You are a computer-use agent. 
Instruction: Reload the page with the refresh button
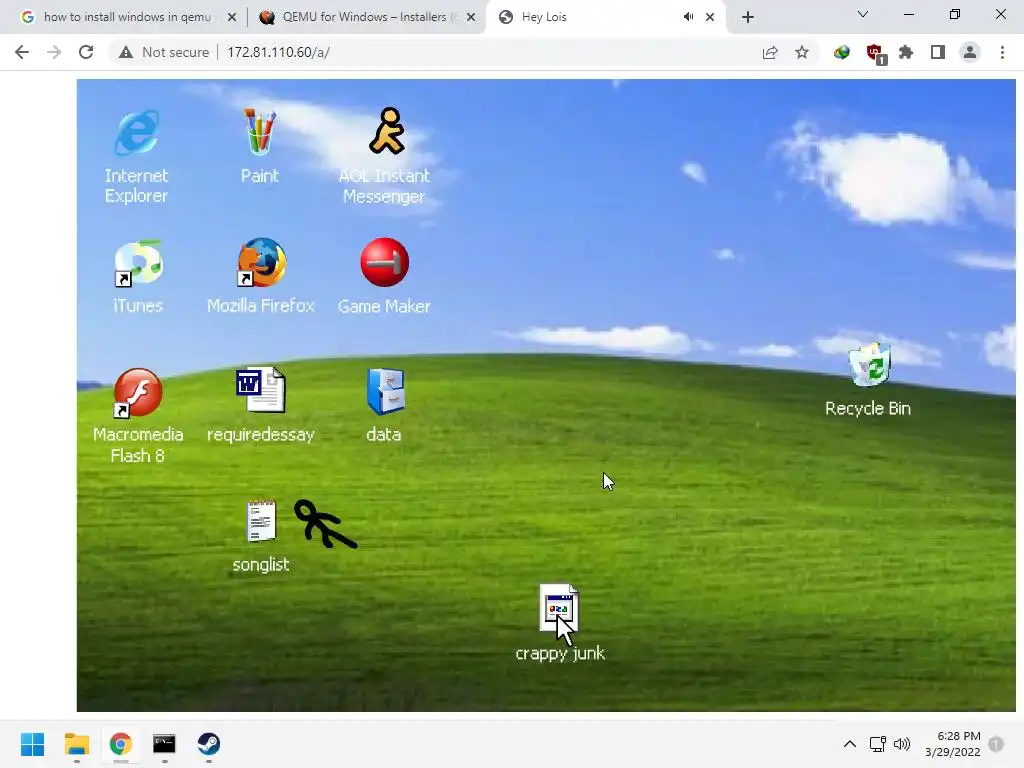pyautogui.click(x=86, y=52)
